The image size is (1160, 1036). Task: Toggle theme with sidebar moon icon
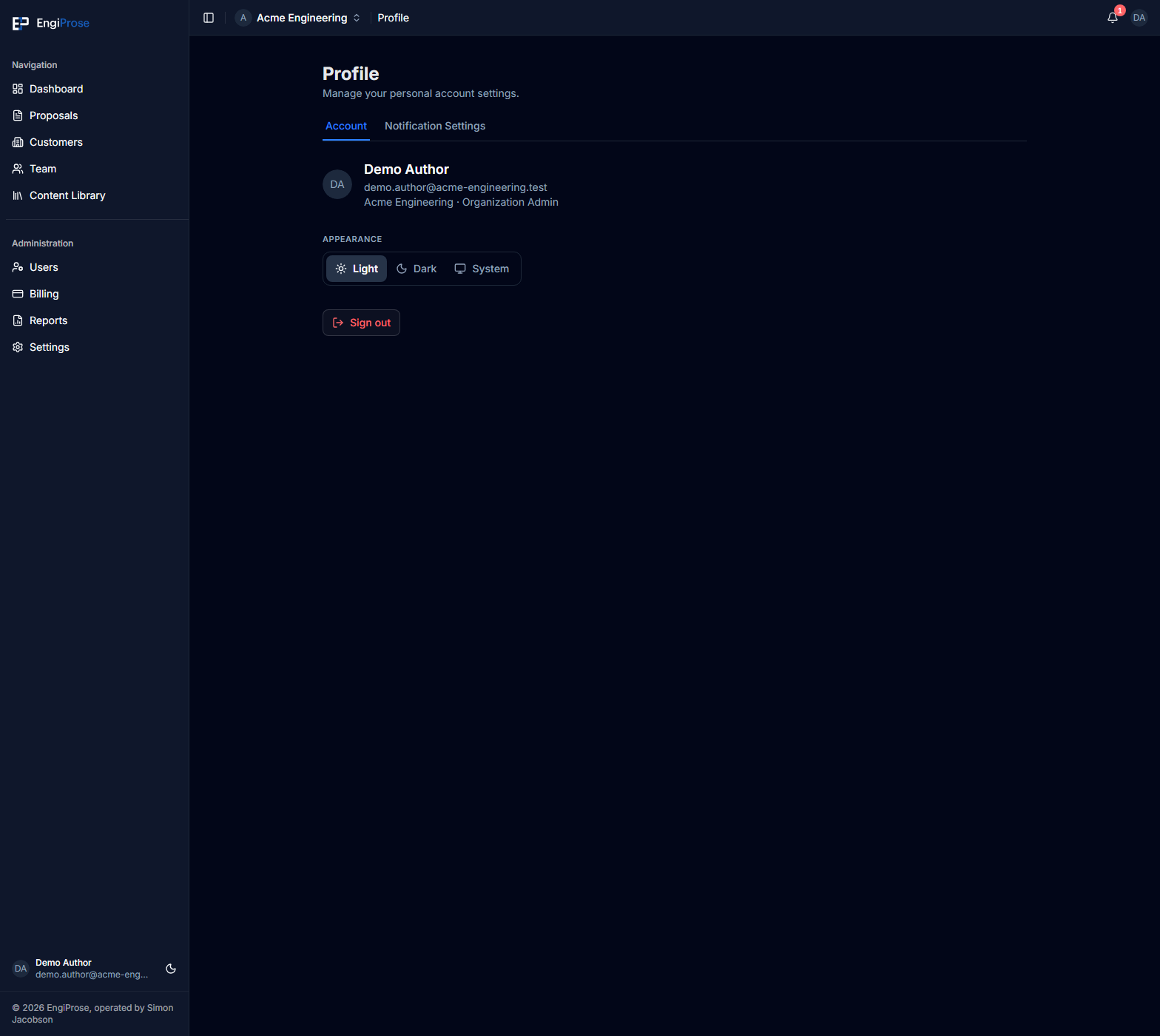coord(171,969)
